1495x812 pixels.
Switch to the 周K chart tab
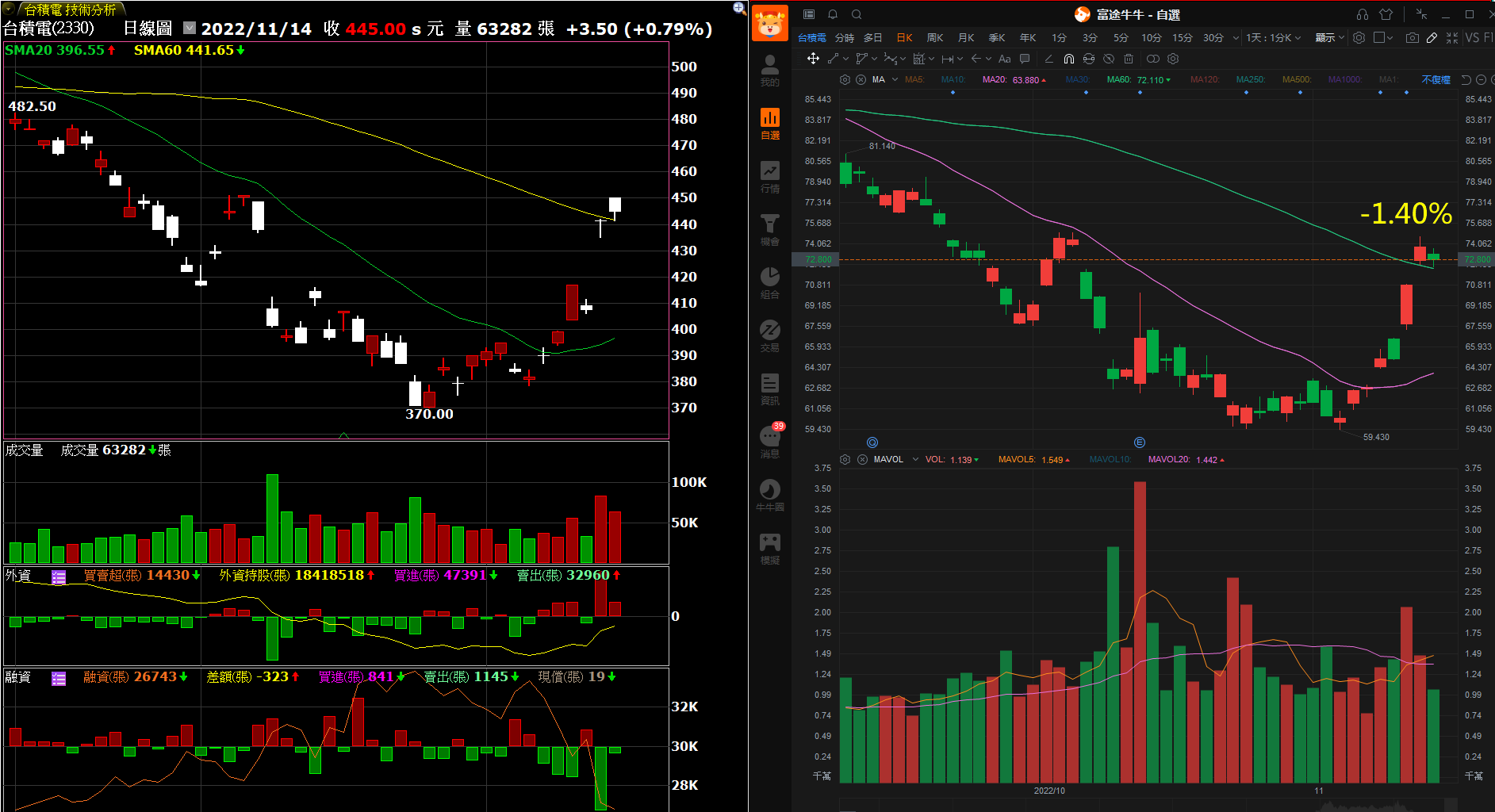click(935, 37)
